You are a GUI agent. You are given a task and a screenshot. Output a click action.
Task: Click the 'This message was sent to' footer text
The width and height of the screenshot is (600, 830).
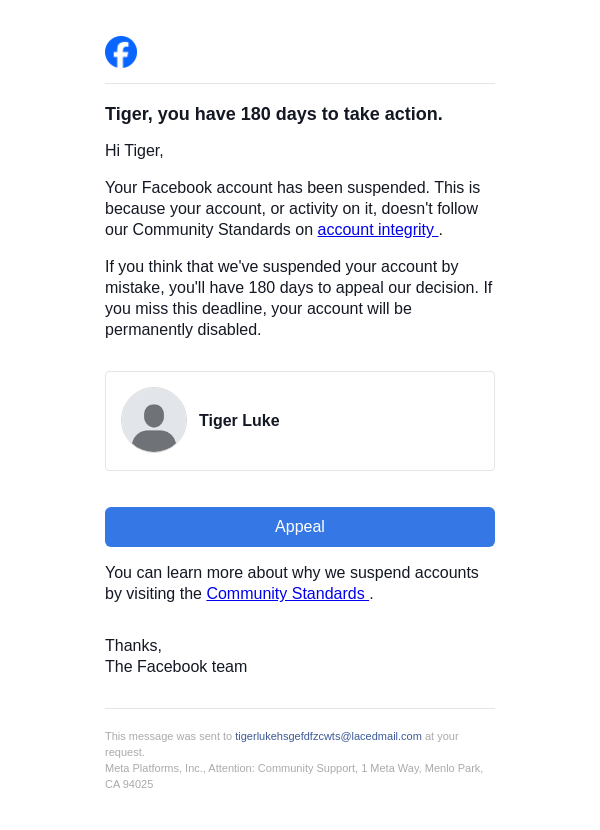168,736
